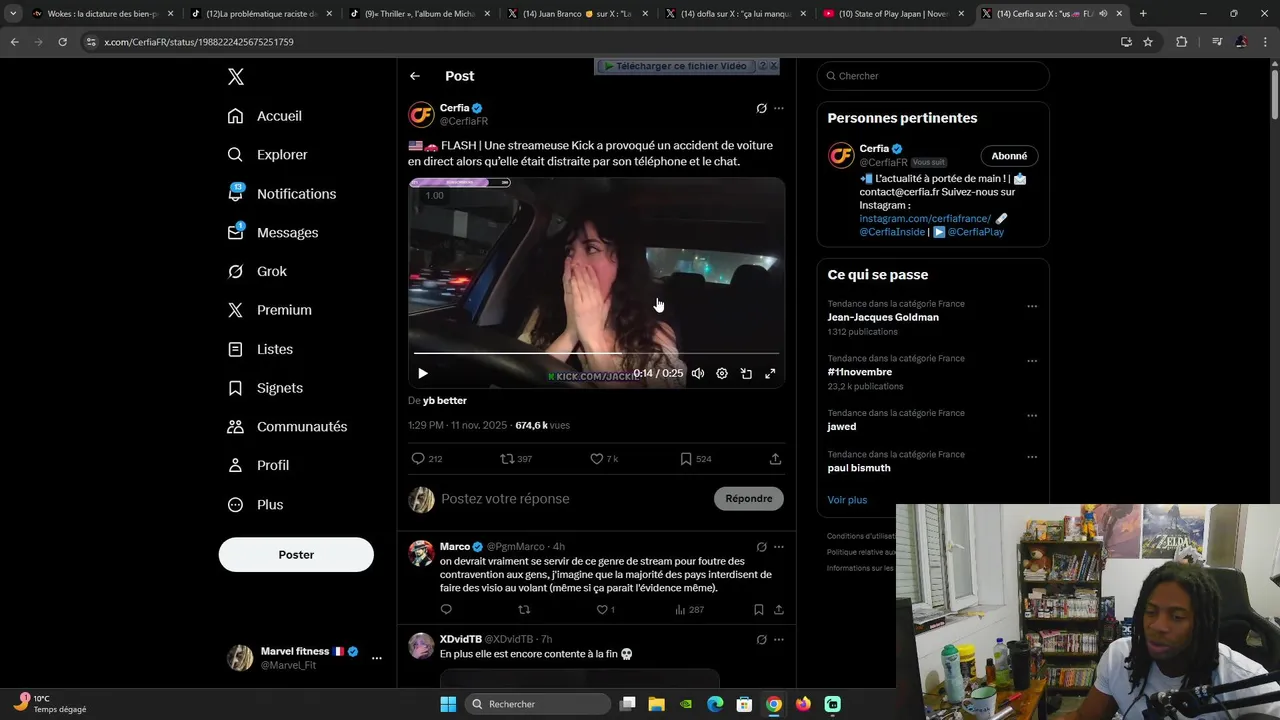Share the Cerfia post
The image size is (1280, 720).
tap(775, 459)
